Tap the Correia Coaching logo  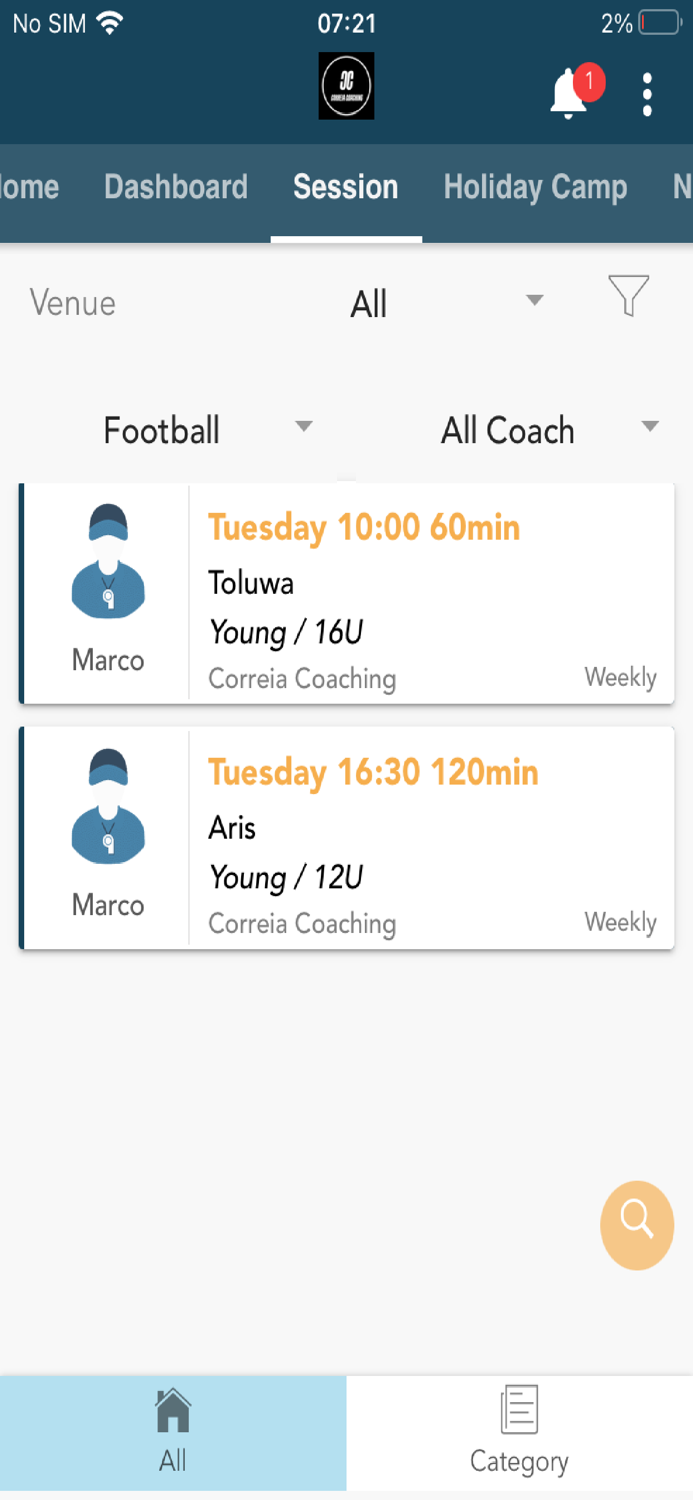[346, 85]
